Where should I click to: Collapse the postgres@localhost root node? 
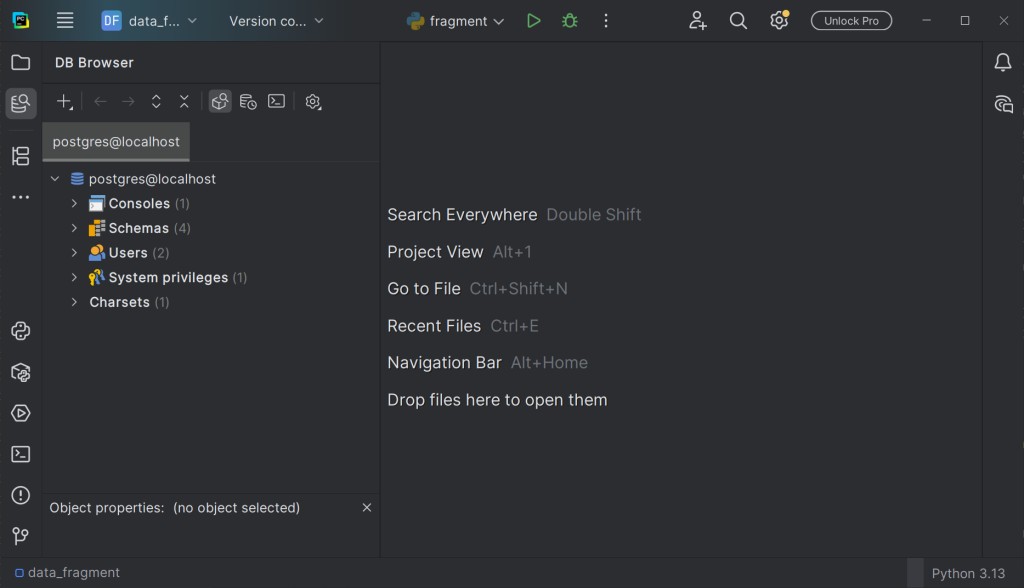click(x=55, y=179)
